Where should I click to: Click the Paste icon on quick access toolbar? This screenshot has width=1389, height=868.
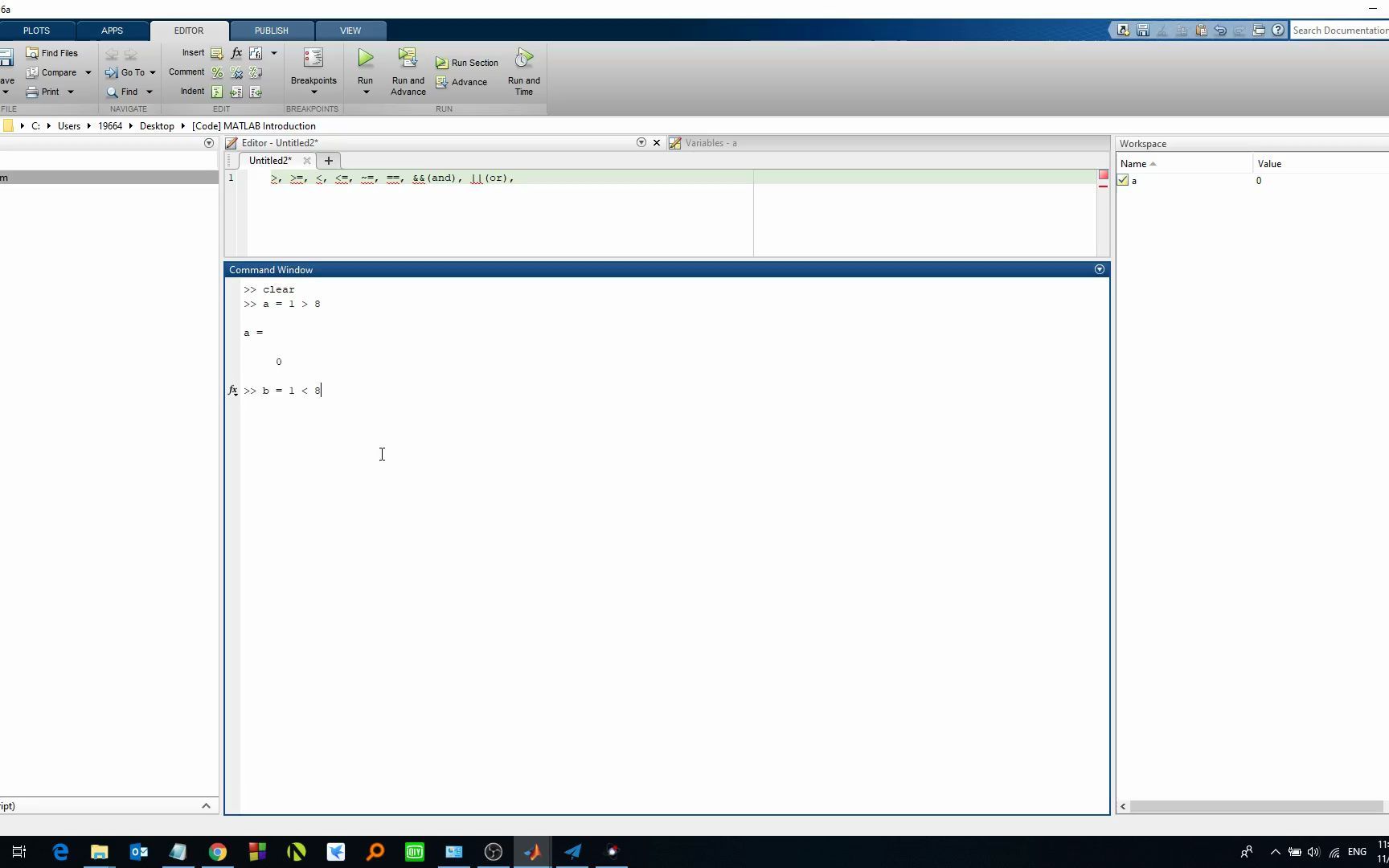pyautogui.click(x=1201, y=30)
